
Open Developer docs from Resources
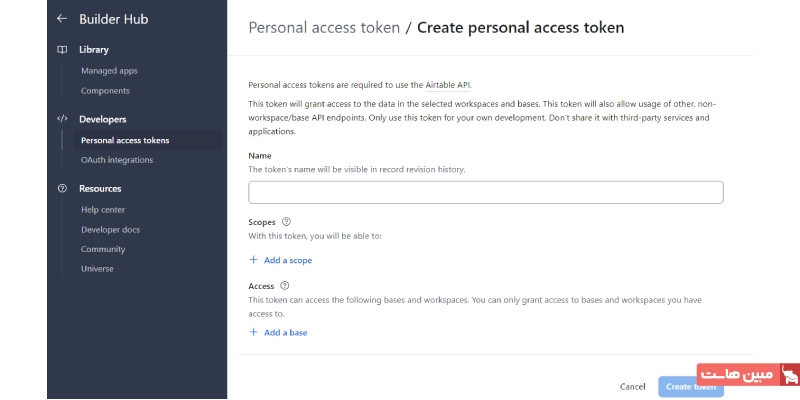pos(110,229)
